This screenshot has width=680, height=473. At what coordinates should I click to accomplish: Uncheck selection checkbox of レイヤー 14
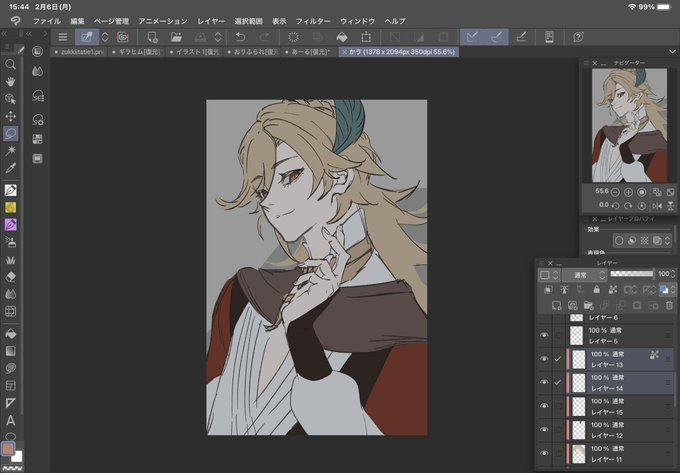[x=558, y=382]
